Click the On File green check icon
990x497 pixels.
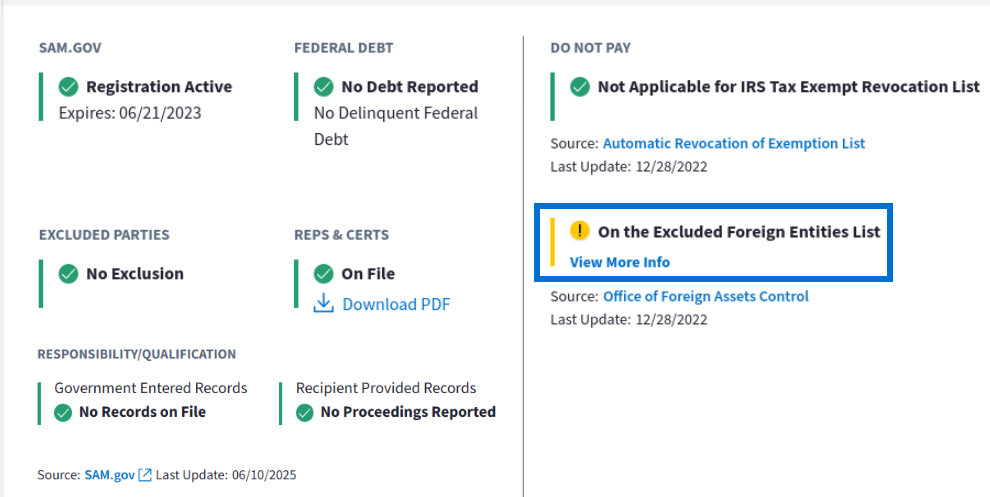tap(324, 274)
